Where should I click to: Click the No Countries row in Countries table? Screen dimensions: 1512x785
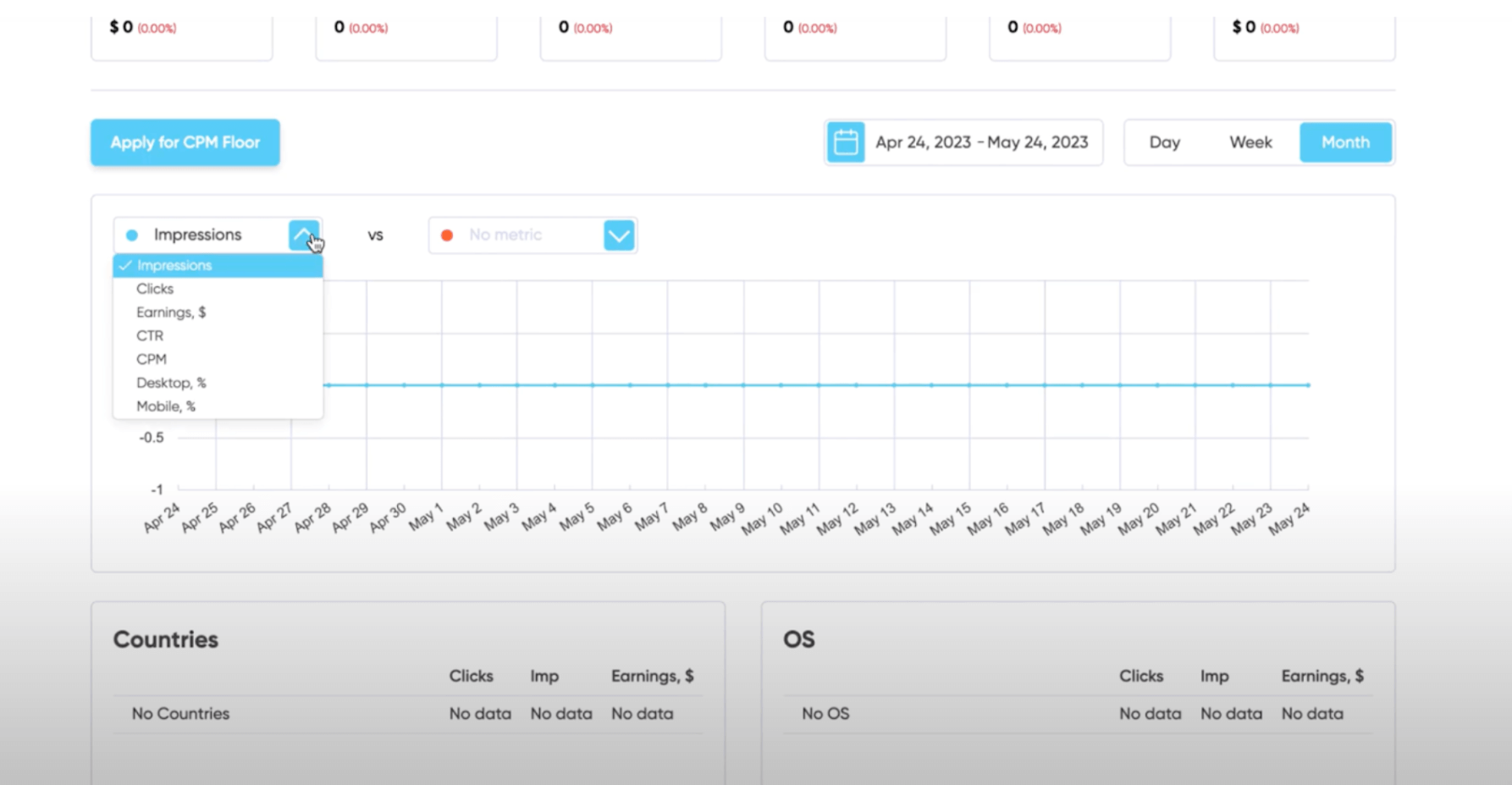click(x=179, y=713)
